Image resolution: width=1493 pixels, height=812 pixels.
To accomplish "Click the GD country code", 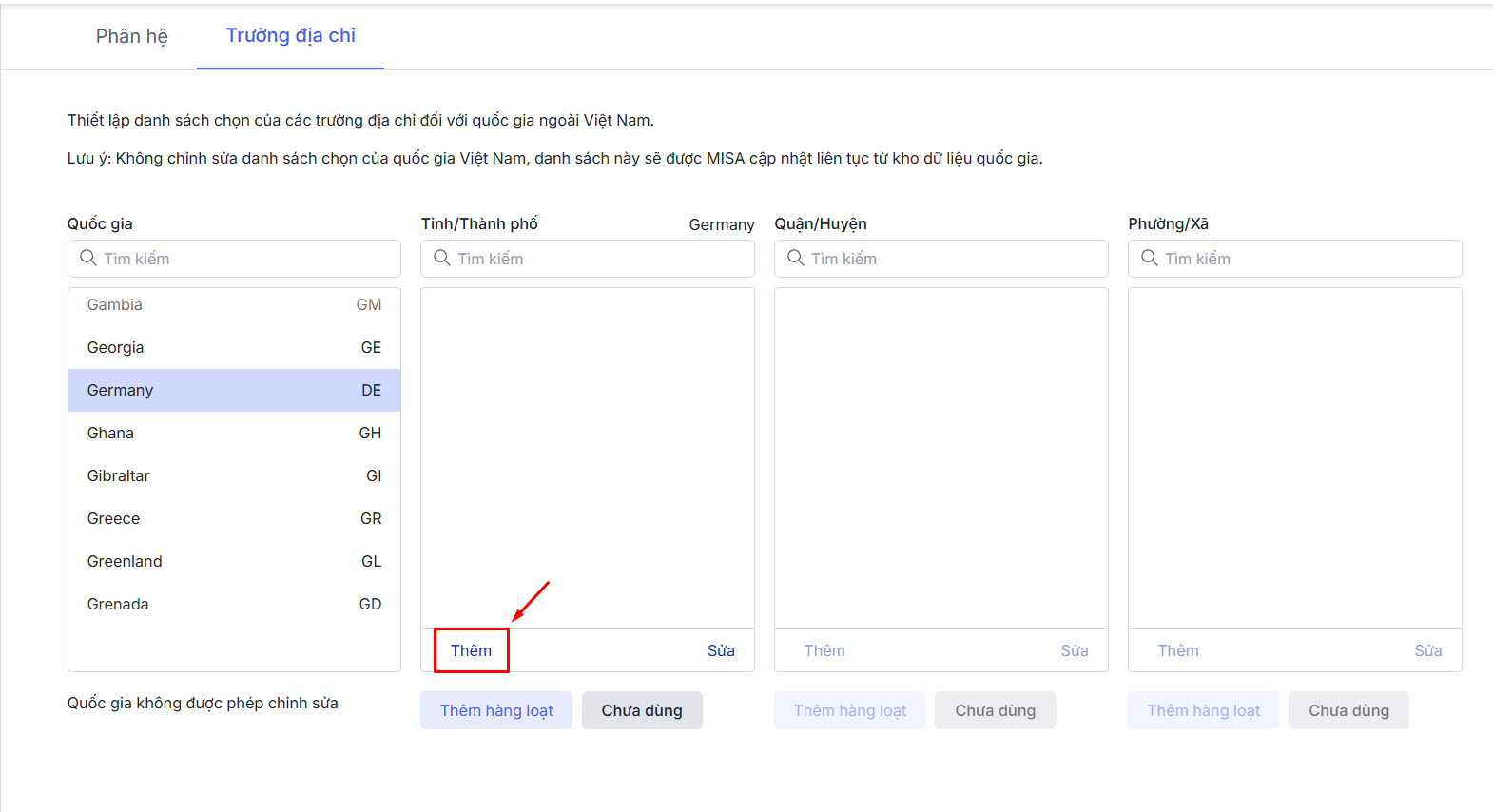I will coord(370,605).
